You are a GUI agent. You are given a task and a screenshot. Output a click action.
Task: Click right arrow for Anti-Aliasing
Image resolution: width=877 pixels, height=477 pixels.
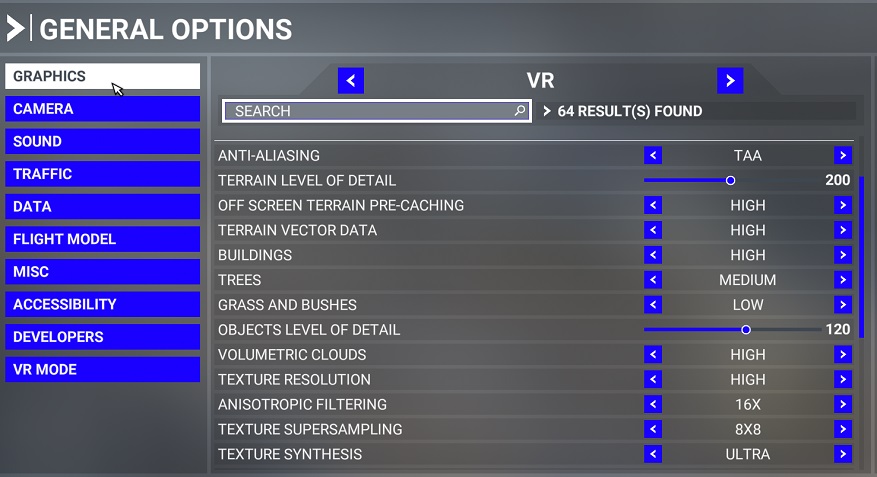(x=843, y=156)
